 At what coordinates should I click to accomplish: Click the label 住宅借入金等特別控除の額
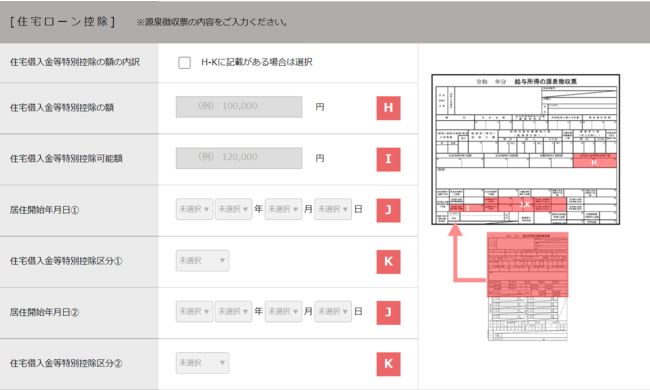(62, 107)
